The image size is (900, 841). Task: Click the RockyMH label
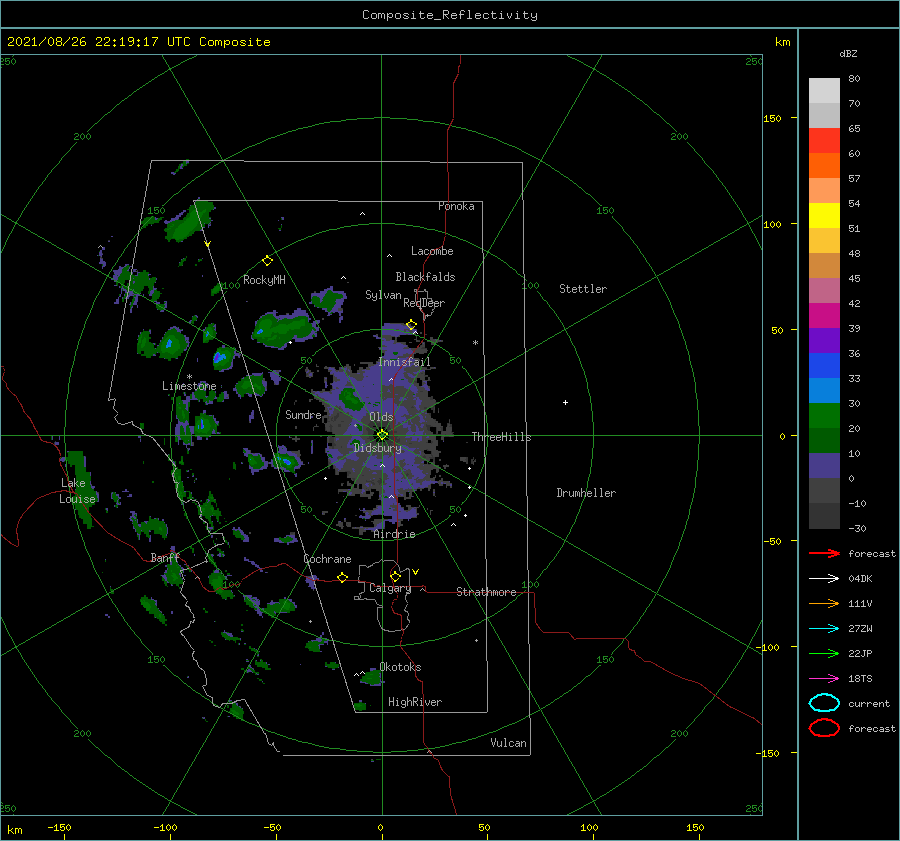264,280
